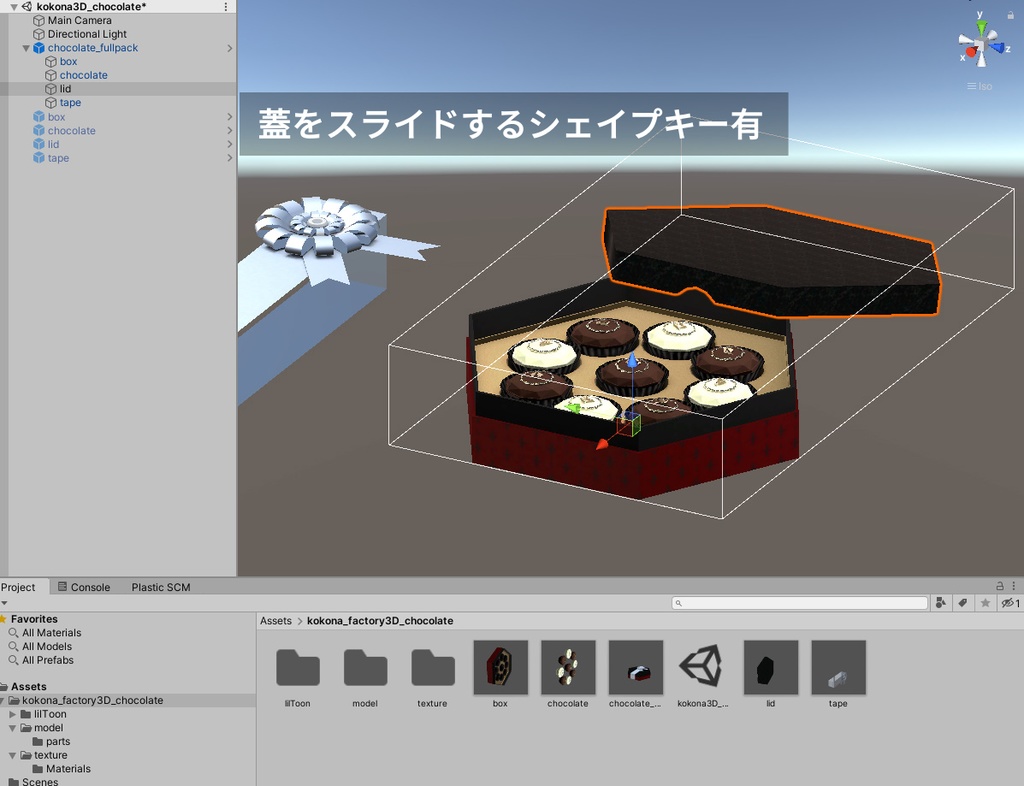
Task: Open the Project panel three-dot menu
Action: pyautogui.click(x=1013, y=586)
